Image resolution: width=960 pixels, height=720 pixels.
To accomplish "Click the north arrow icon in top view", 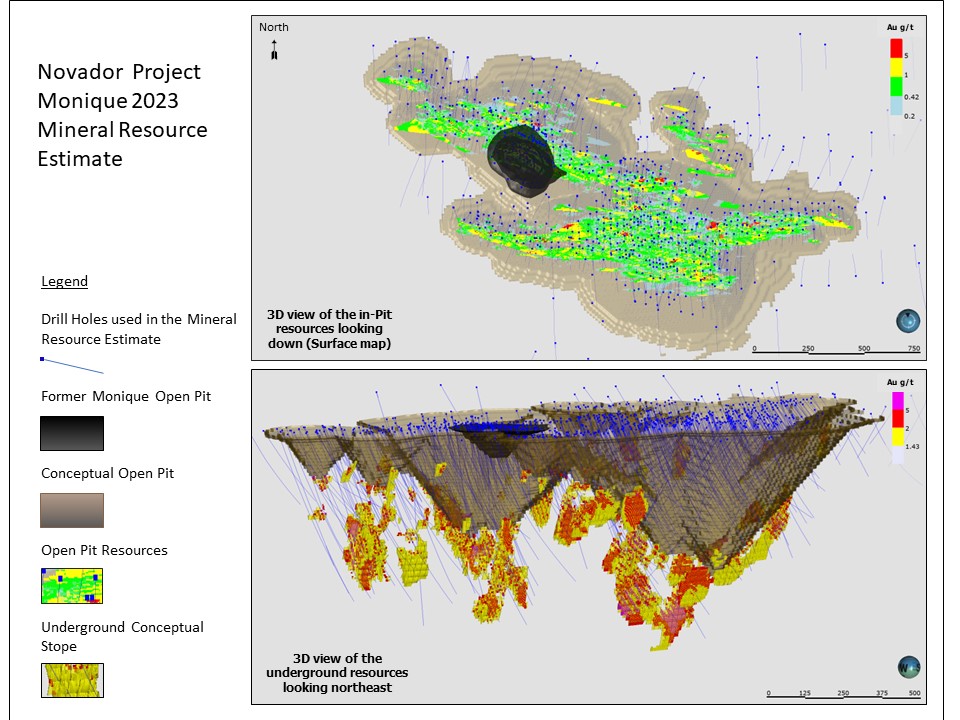I will point(274,50).
